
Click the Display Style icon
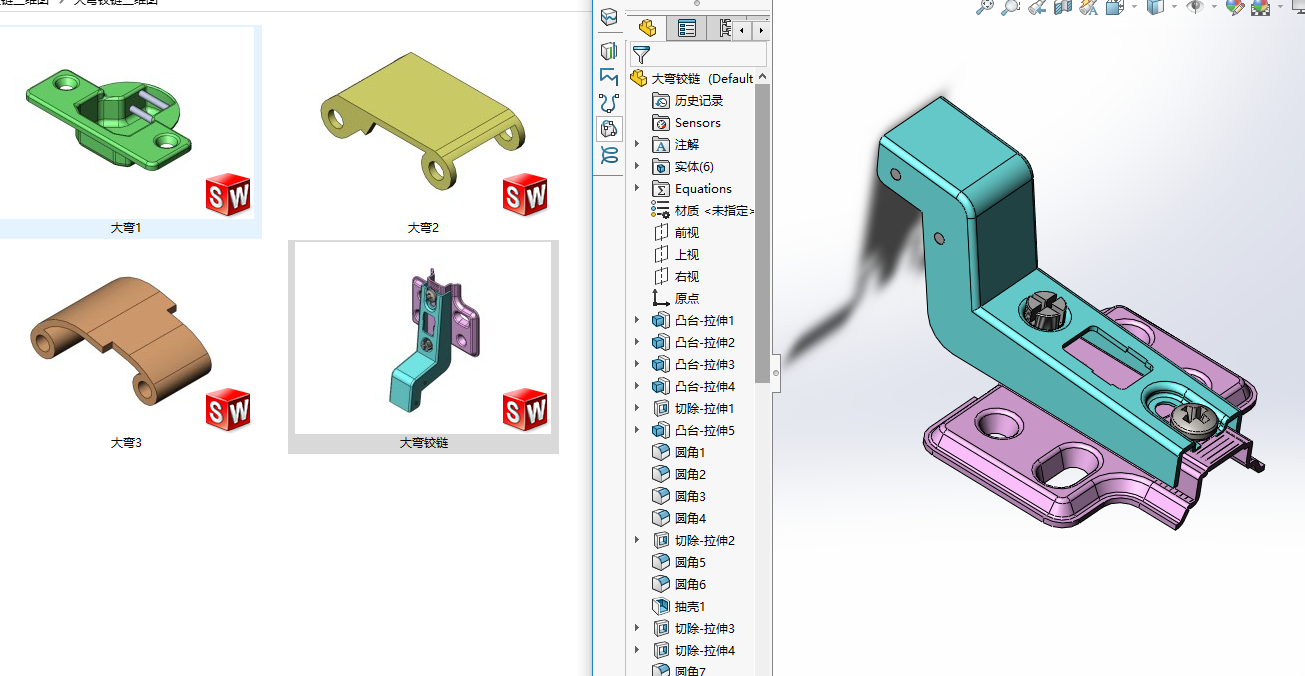(1155, 6)
